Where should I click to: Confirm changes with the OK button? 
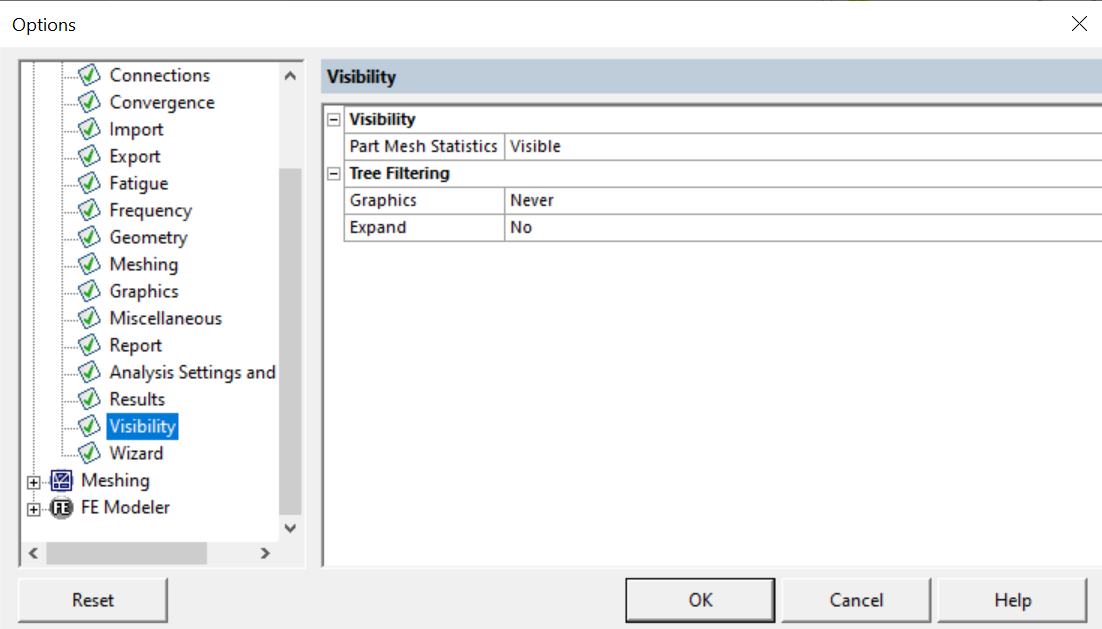(700, 600)
